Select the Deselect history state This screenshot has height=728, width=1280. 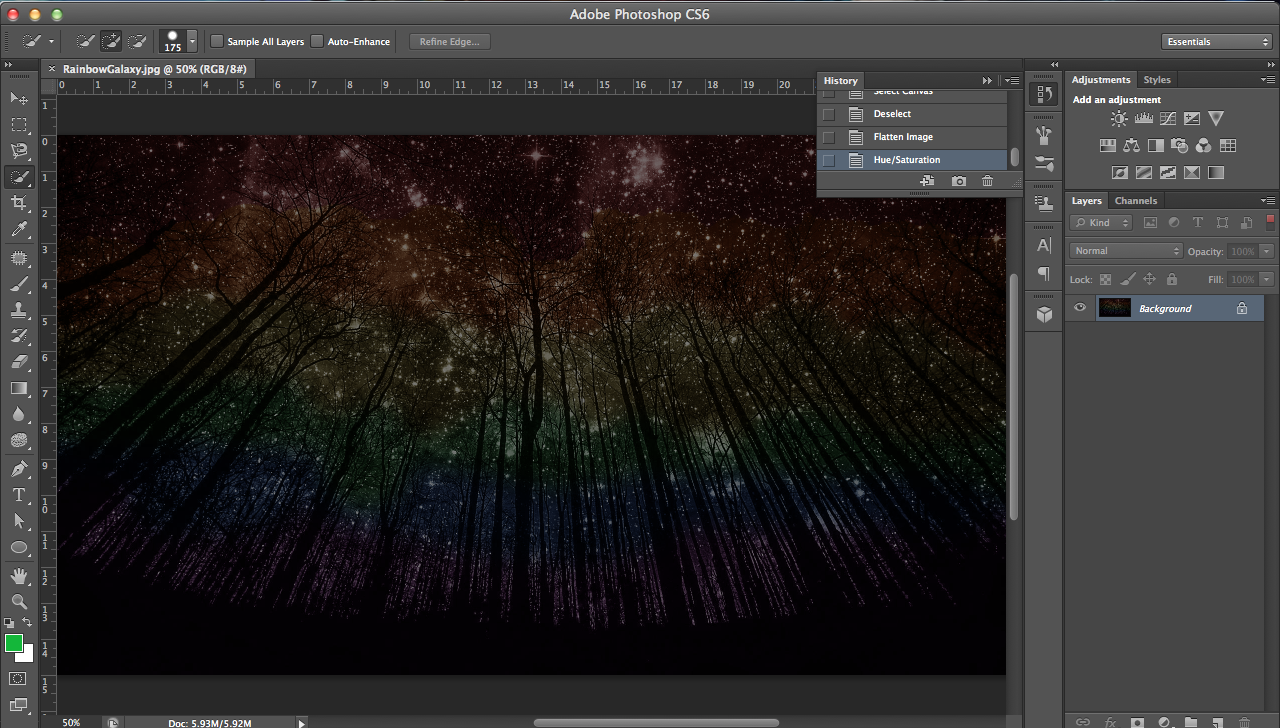912,114
